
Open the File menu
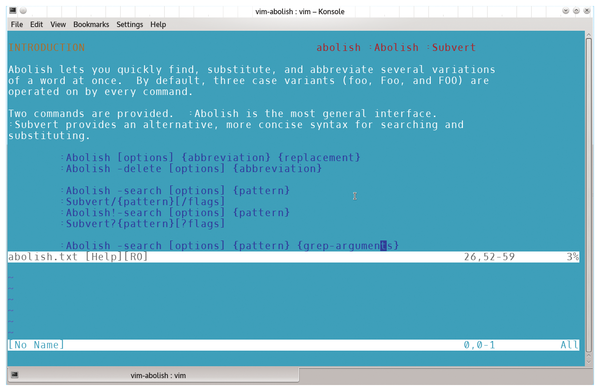16,24
